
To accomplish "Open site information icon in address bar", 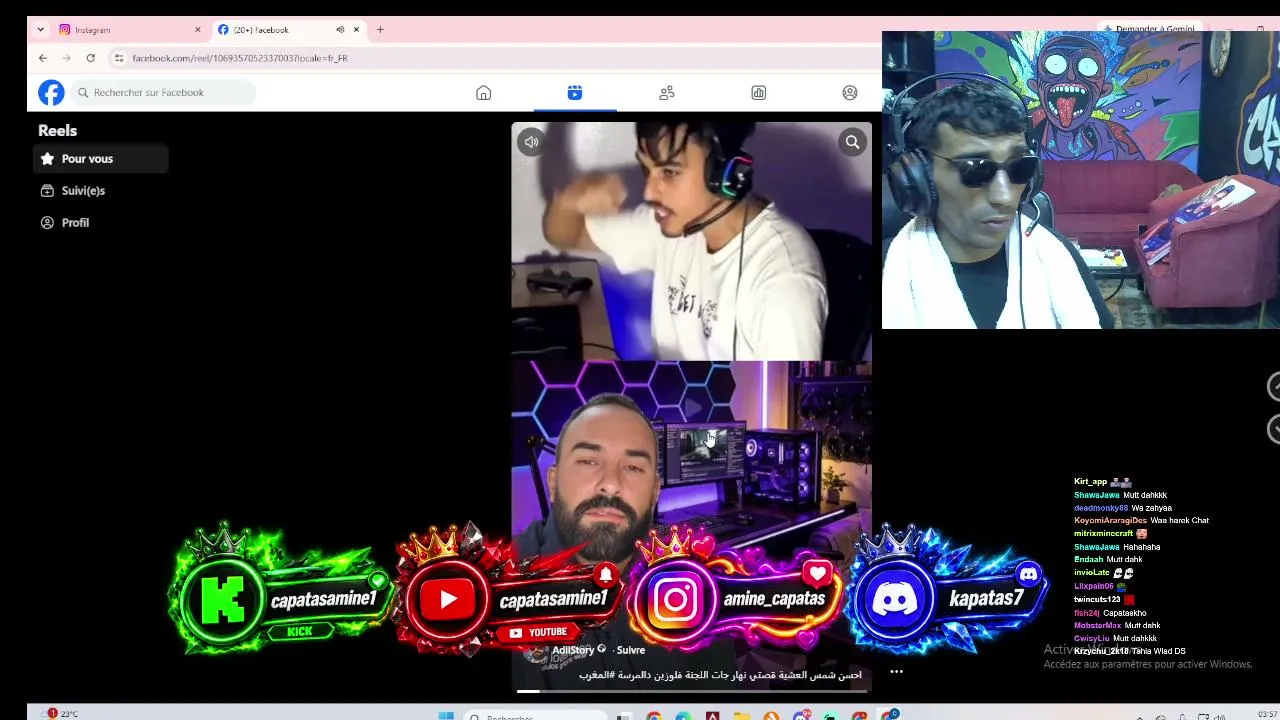I will point(119,58).
